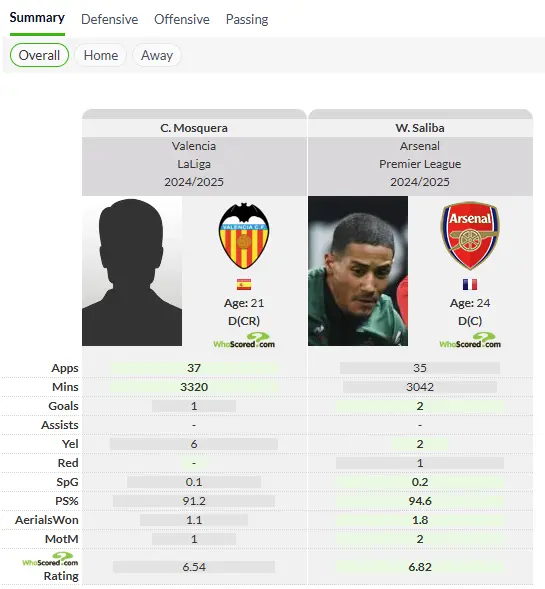Click C. Mosquera's silhouette placeholder photo

(x=132, y=271)
